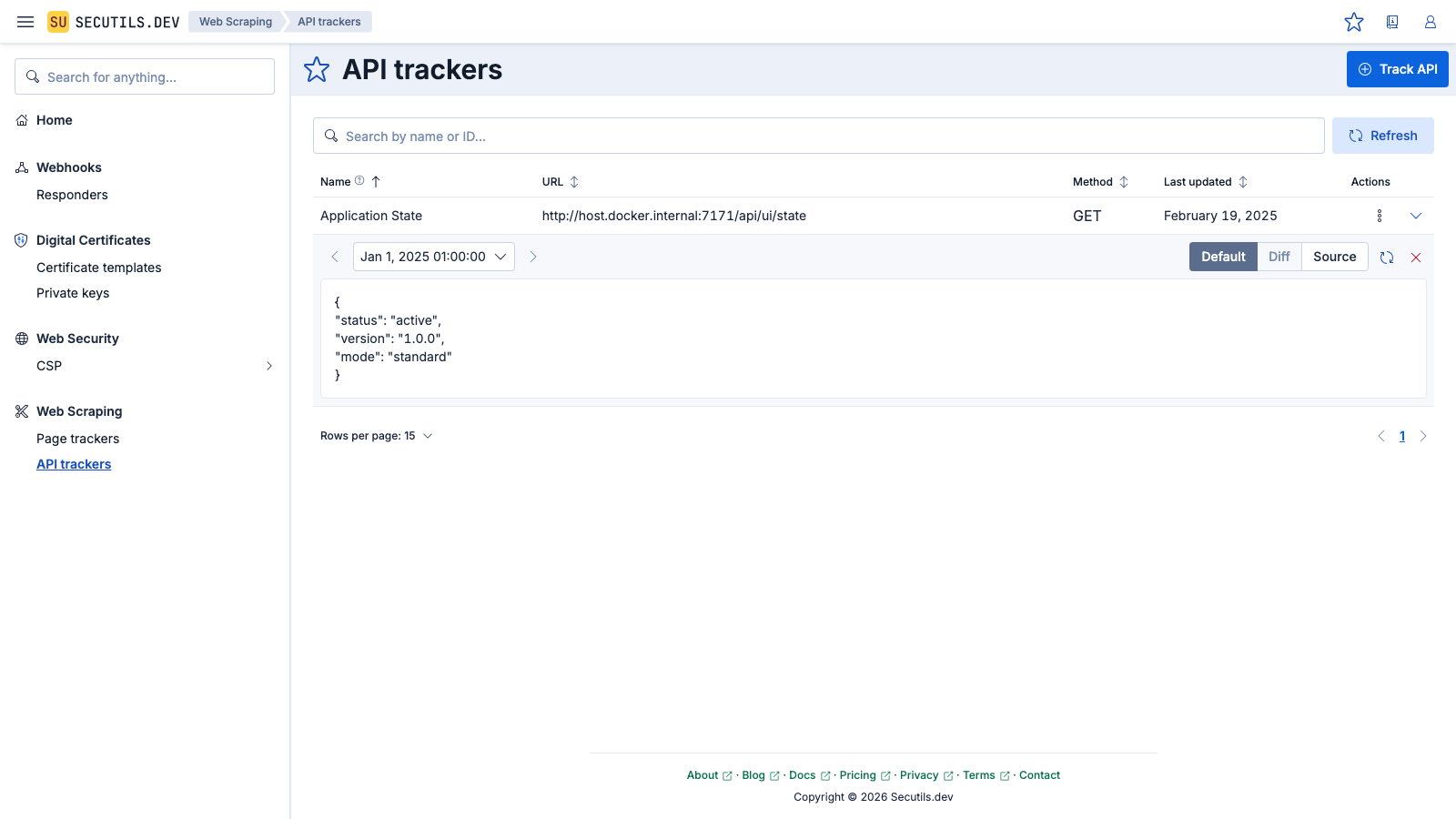Image resolution: width=1456 pixels, height=819 pixels.
Task: Open the Pricing footer link
Action: [x=859, y=775]
